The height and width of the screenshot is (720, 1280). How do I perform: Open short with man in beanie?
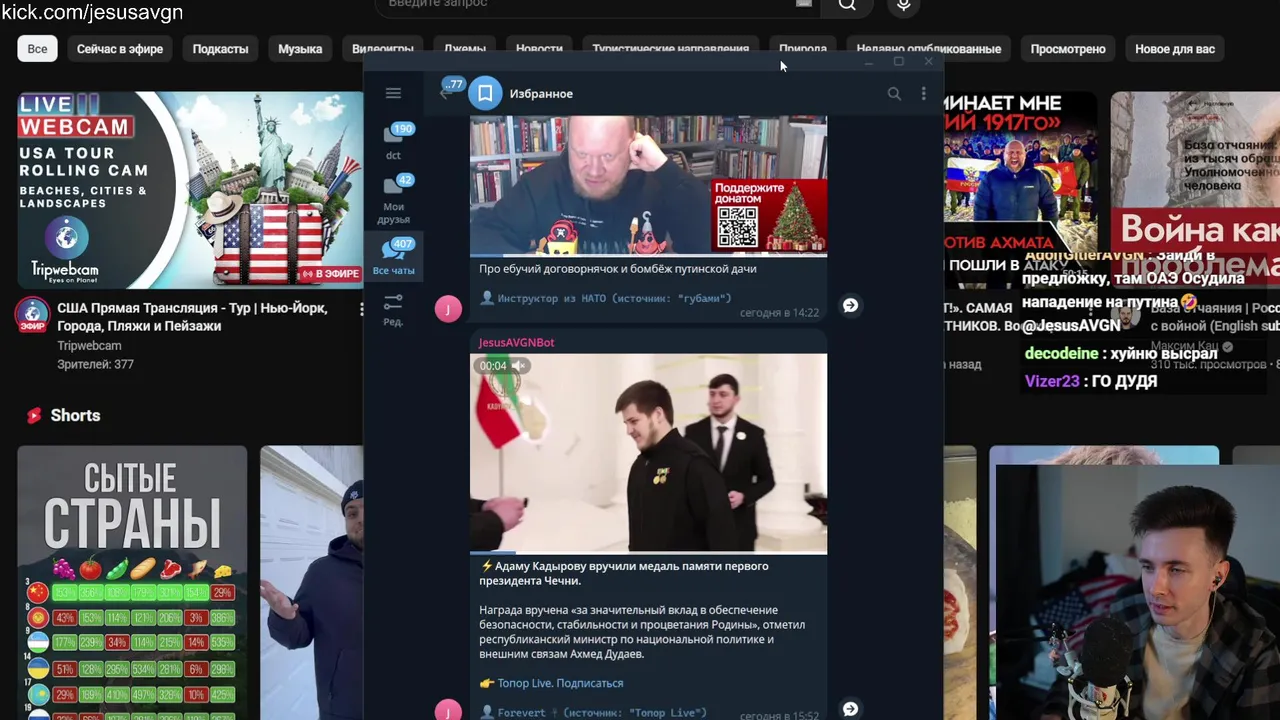311,583
